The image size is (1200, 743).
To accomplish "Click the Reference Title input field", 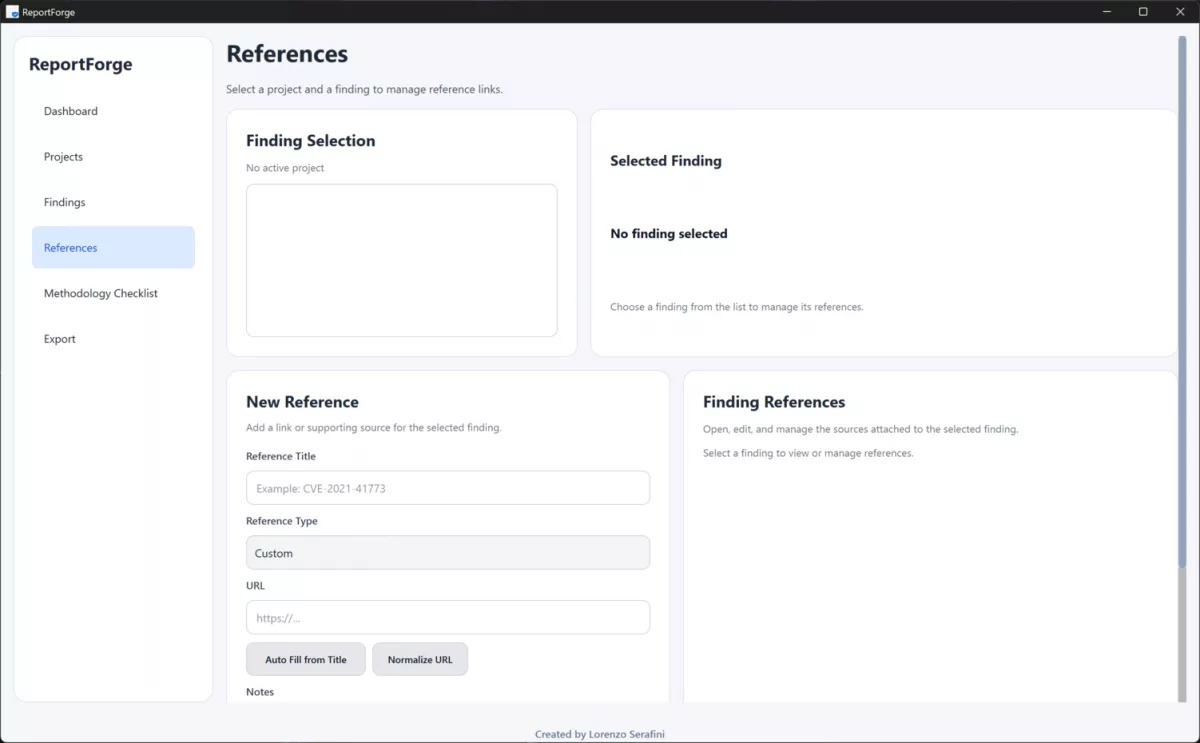I will [447, 487].
